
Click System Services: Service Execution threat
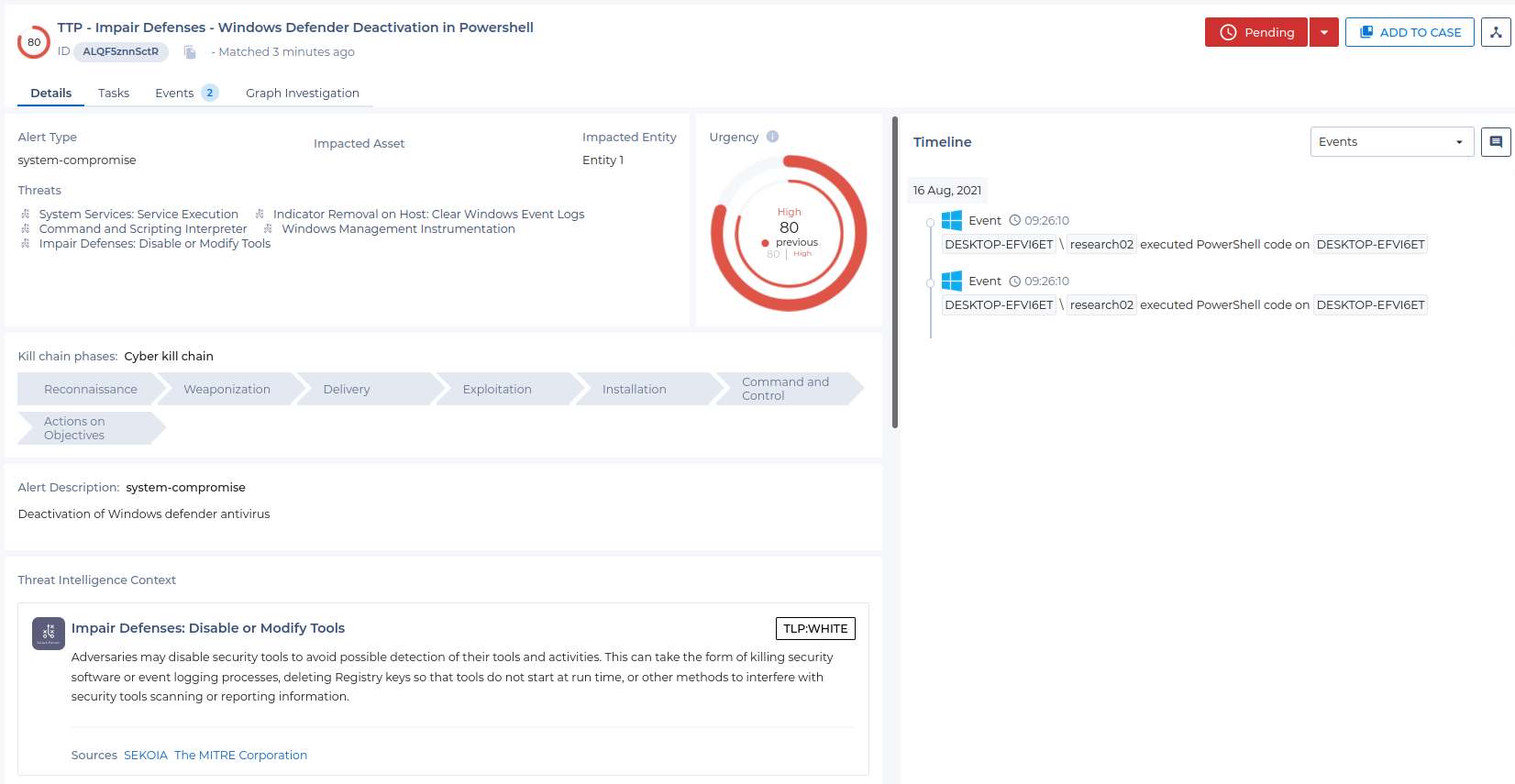(x=138, y=214)
